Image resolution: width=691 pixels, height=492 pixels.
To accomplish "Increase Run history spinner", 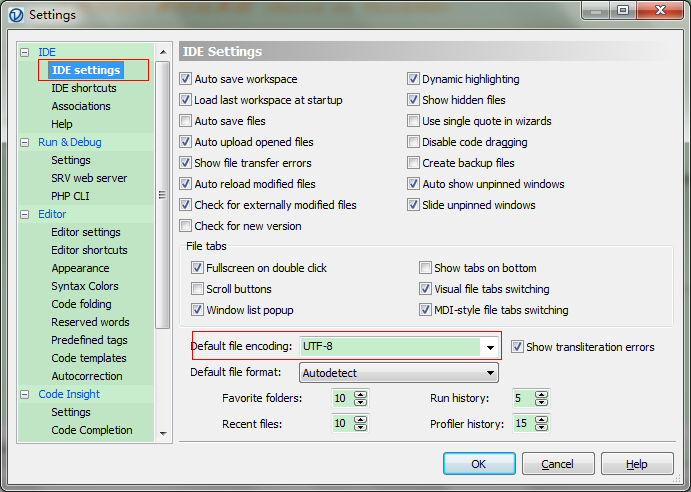I will pyautogui.click(x=541, y=394).
